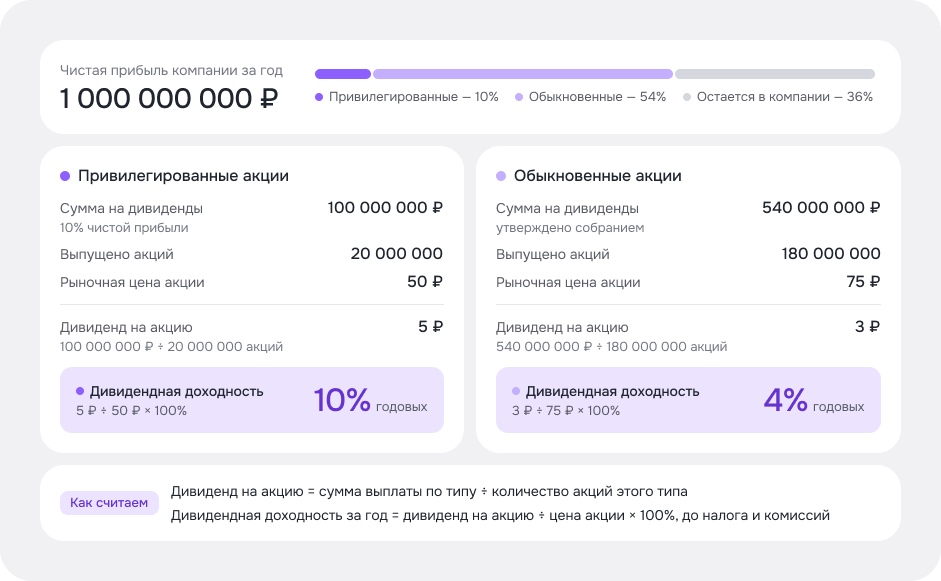The width and height of the screenshot is (941, 581).
Task: Click the bold "3 ₽" dividend per share value
Action: [x=867, y=327]
